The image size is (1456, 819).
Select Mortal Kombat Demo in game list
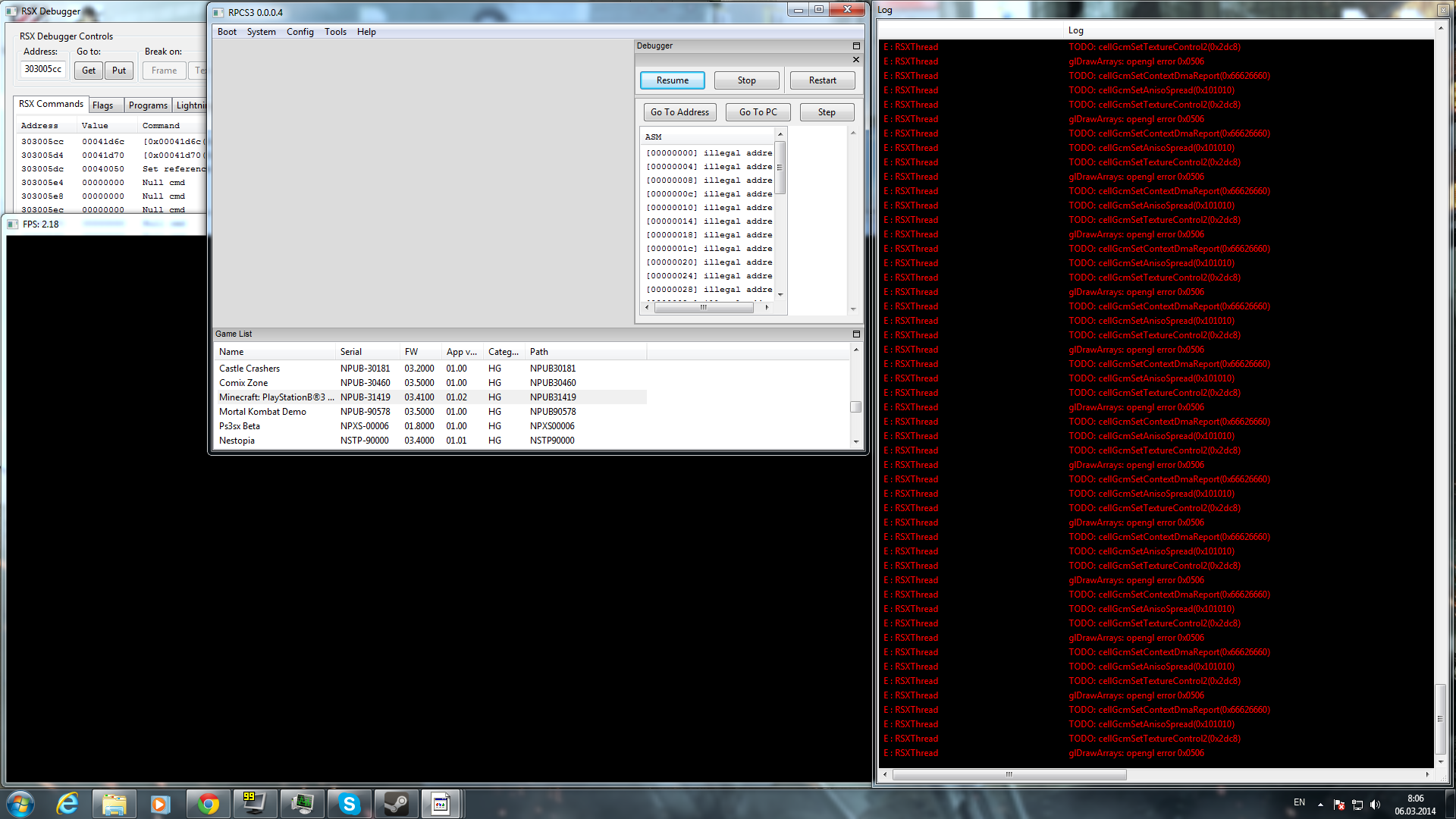tap(262, 412)
